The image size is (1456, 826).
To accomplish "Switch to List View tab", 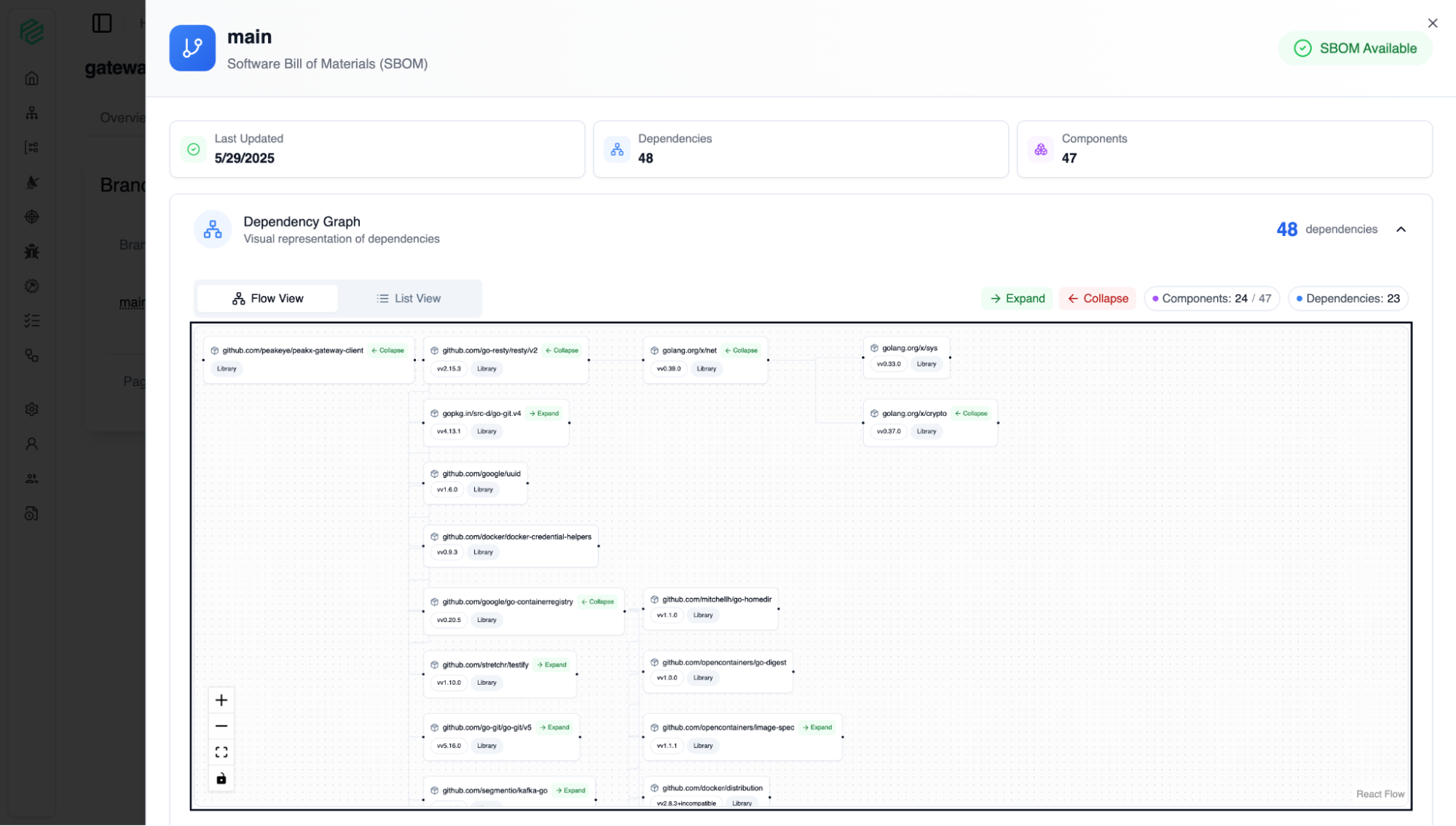I will point(409,299).
